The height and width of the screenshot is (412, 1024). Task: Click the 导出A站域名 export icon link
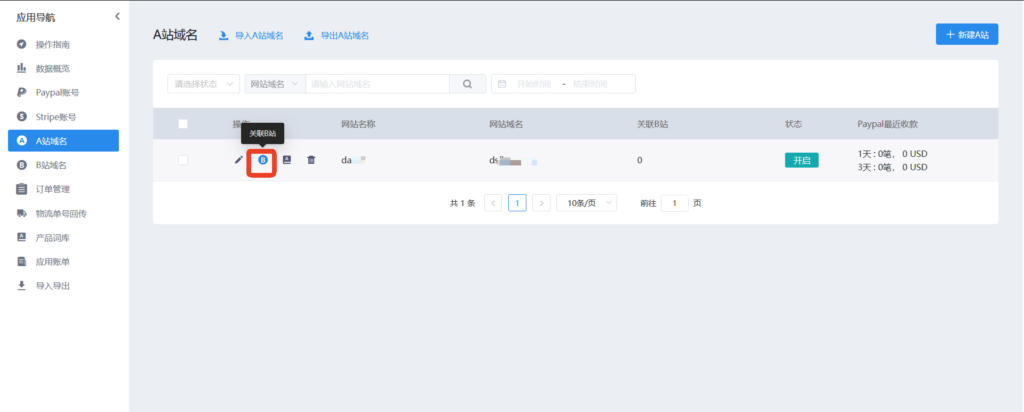pos(336,35)
